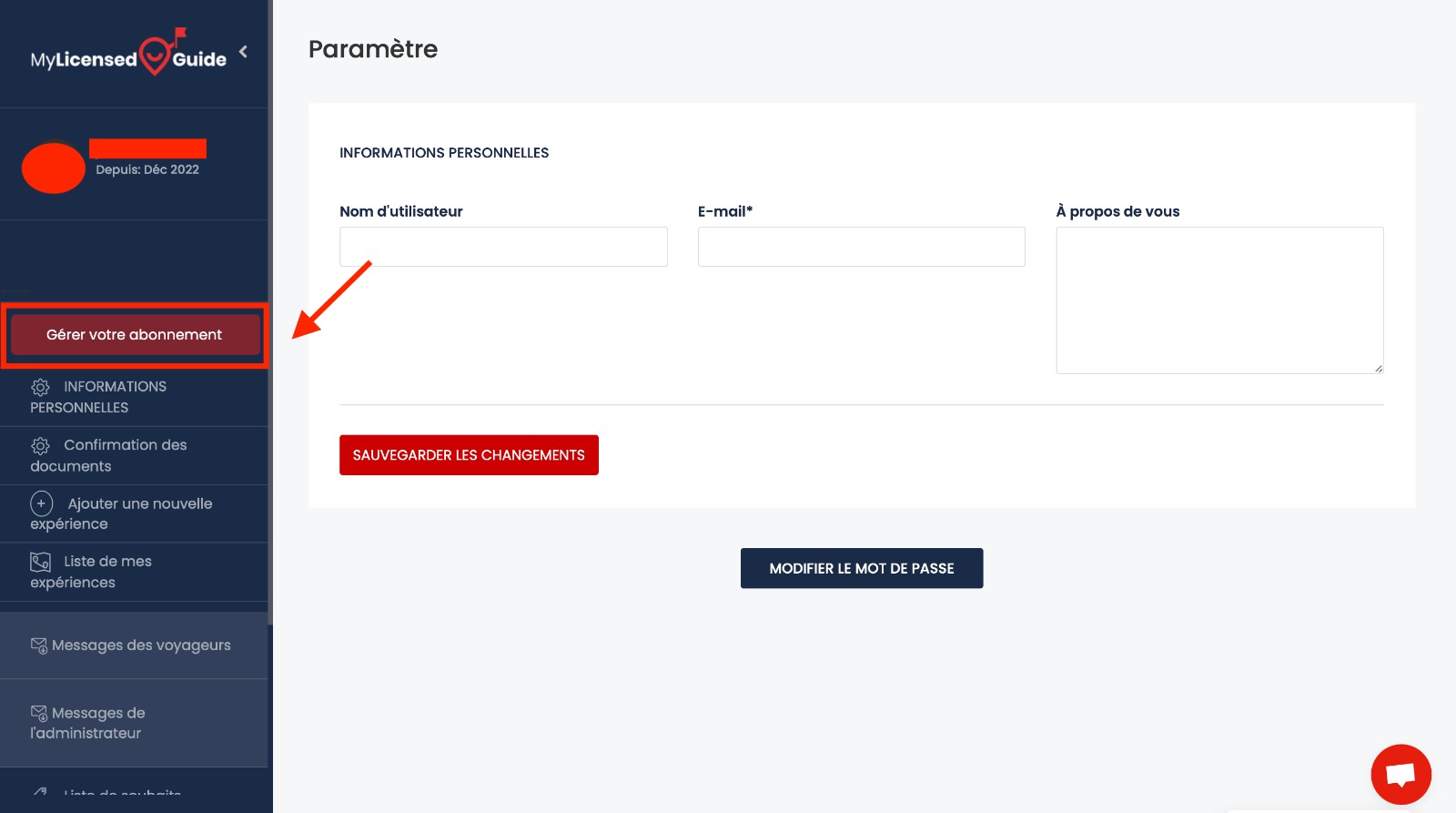
Task: Click the Informations Personnelles gear icon
Action: click(x=40, y=387)
